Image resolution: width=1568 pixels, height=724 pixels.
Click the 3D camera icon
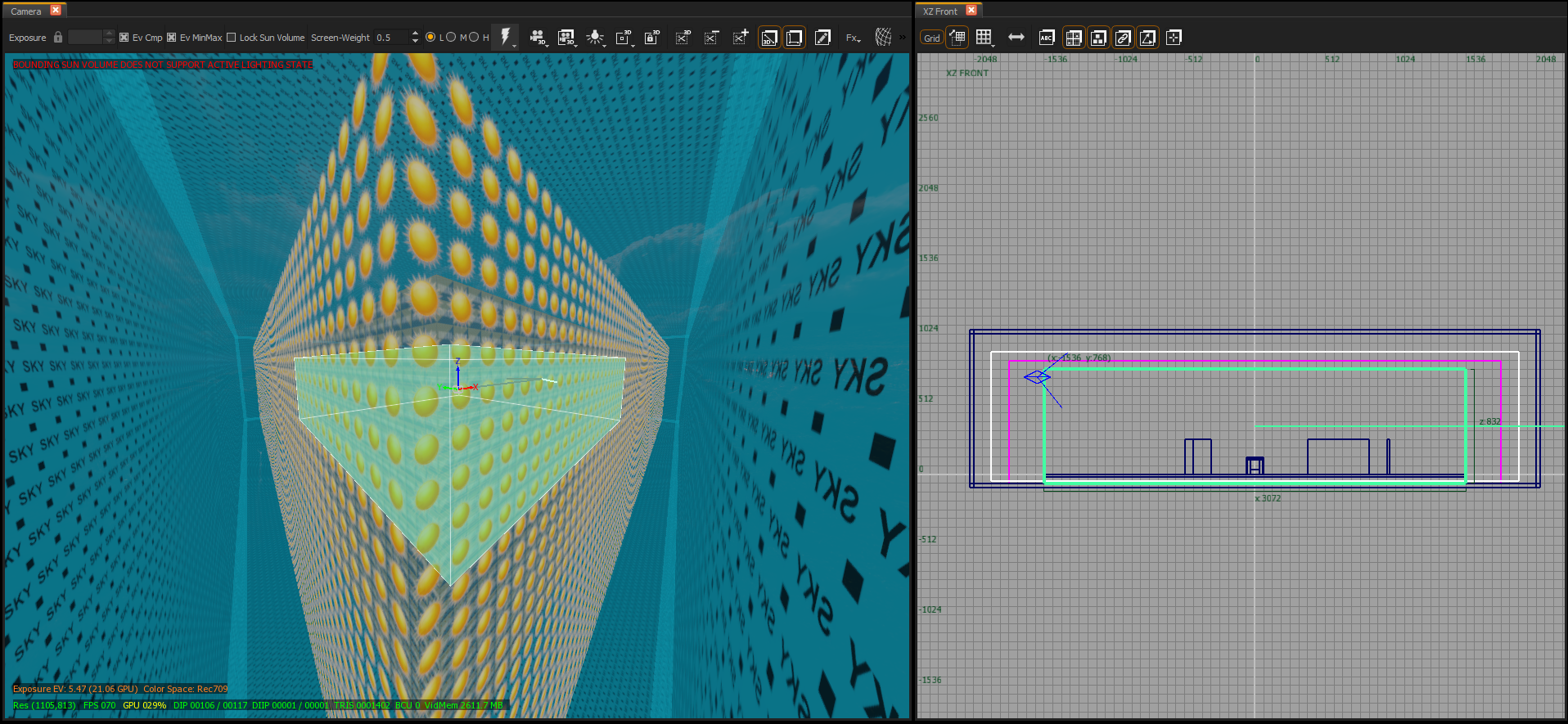click(537, 38)
